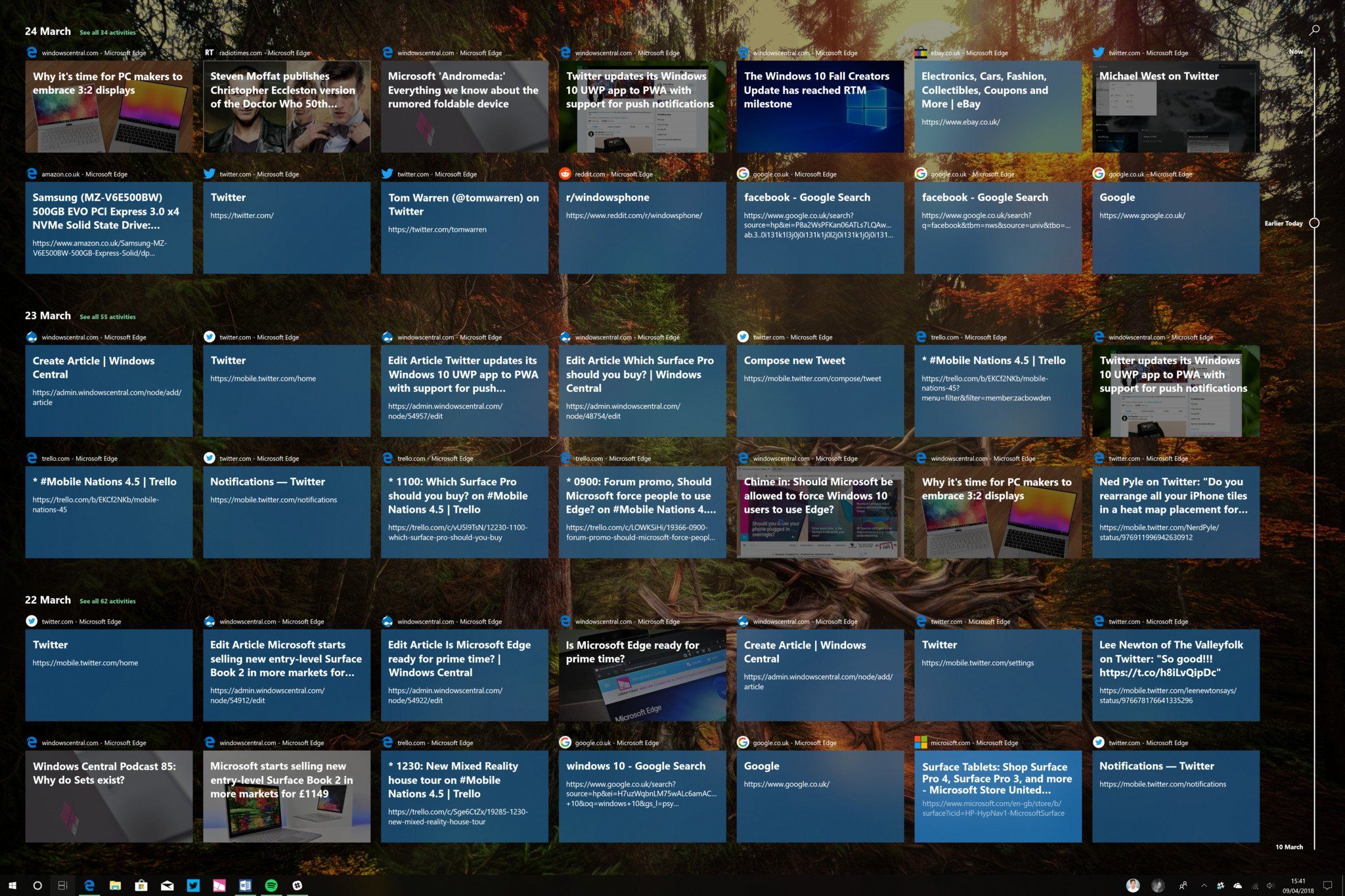Click See all 62 activities link
1345x896 pixels.
pyautogui.click(x=108, y=601)
